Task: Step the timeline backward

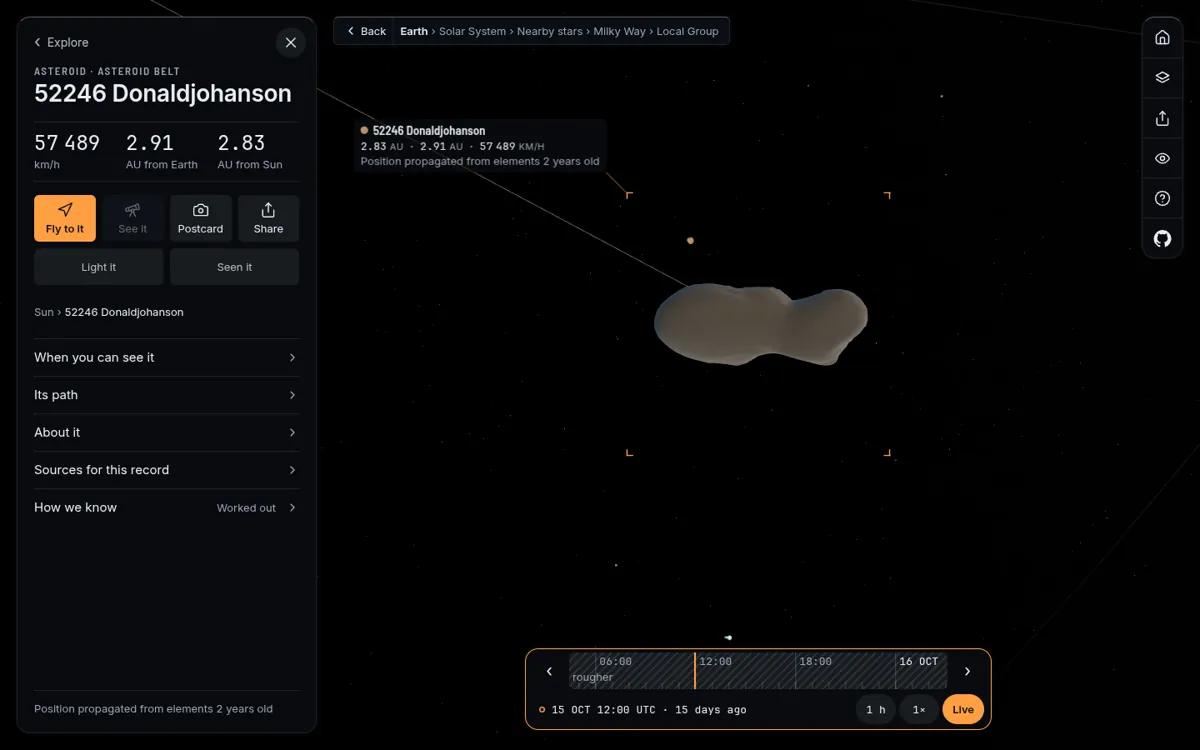Action: [549, 671]
